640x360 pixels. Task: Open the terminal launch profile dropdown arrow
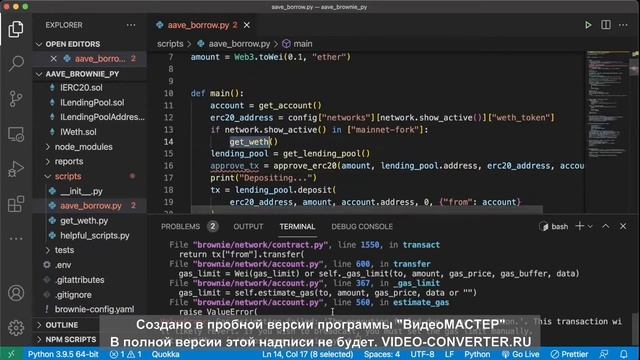tap(590, 227)
